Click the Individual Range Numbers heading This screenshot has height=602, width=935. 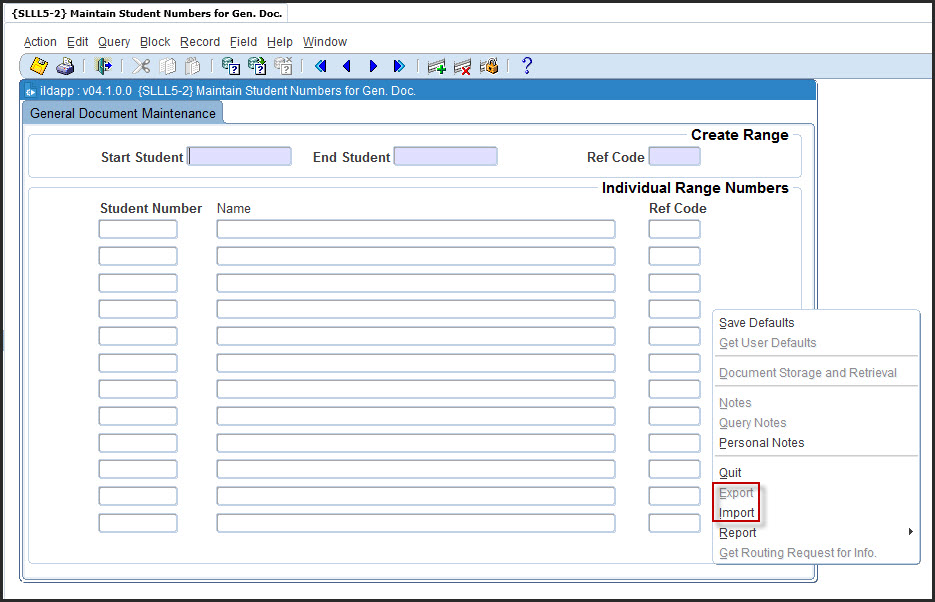pyautogui.click(x=695, y=188)
